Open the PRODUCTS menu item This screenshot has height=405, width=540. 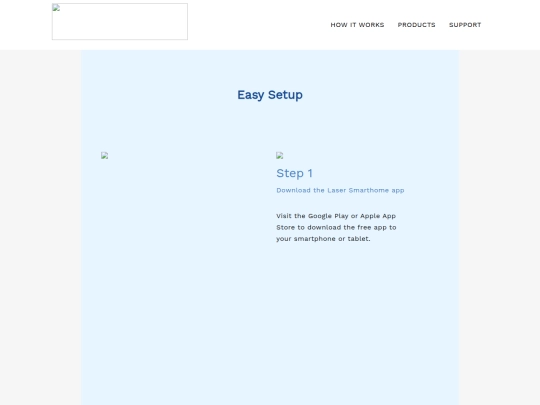point(416,25)
